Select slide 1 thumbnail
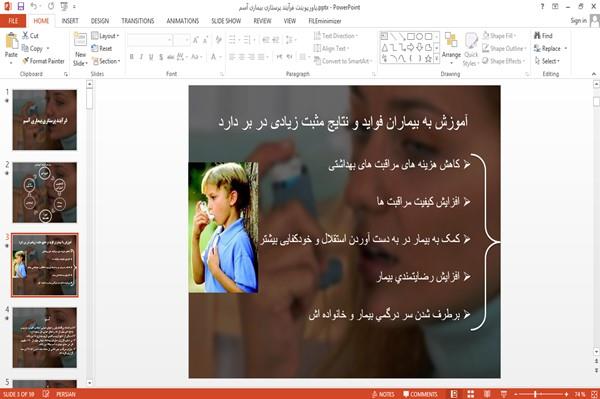Viewport: 600px width, 399px height. (45, 120)
